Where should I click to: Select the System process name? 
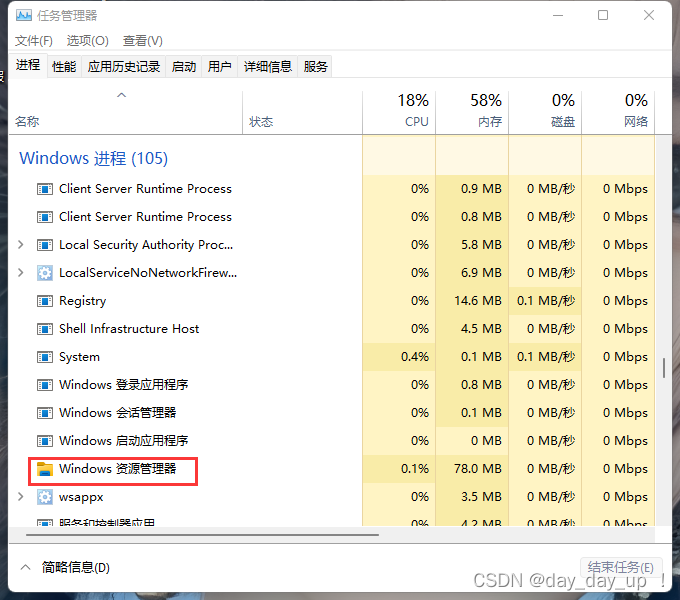coord(79,357)
